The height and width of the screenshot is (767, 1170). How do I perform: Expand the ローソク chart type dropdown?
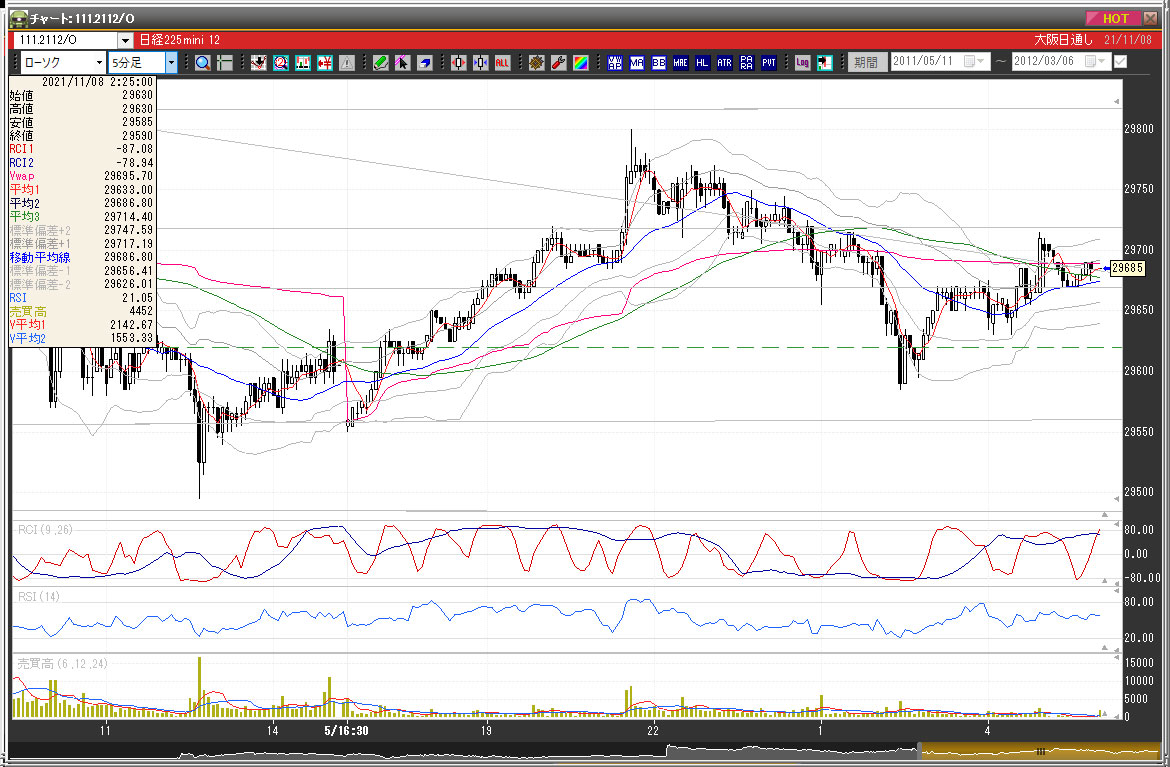tap(100, 62)
